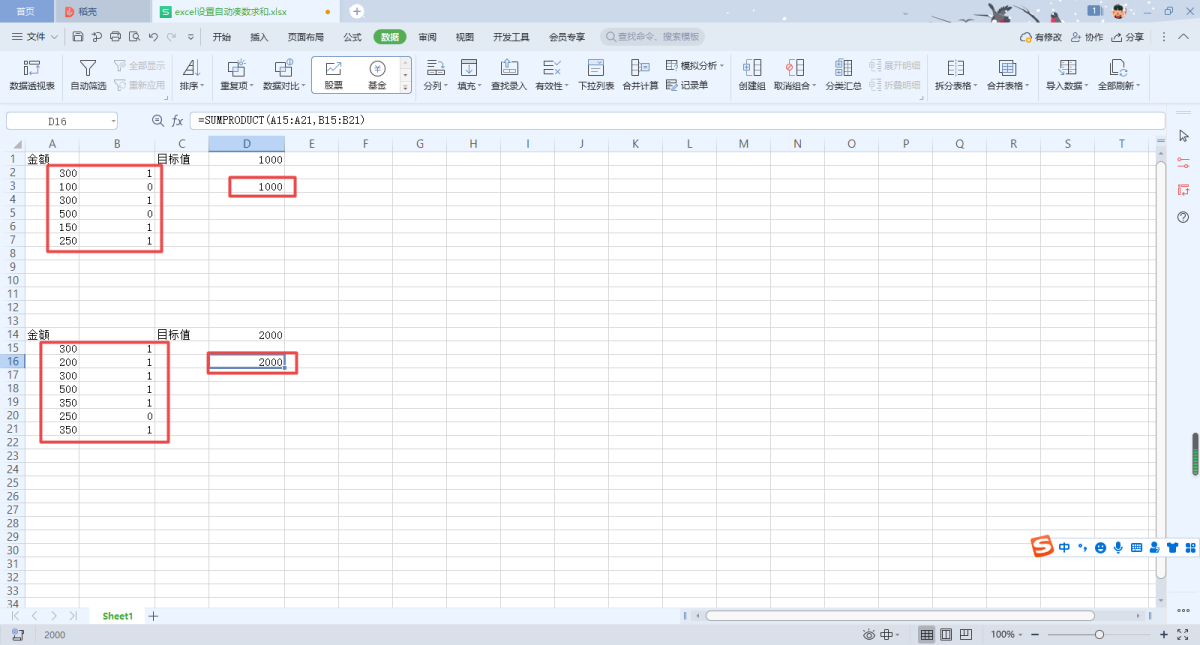
Task: Click the 自动筛选 auto filter icon
Action: pyautogui.click(x=88, y=74)
